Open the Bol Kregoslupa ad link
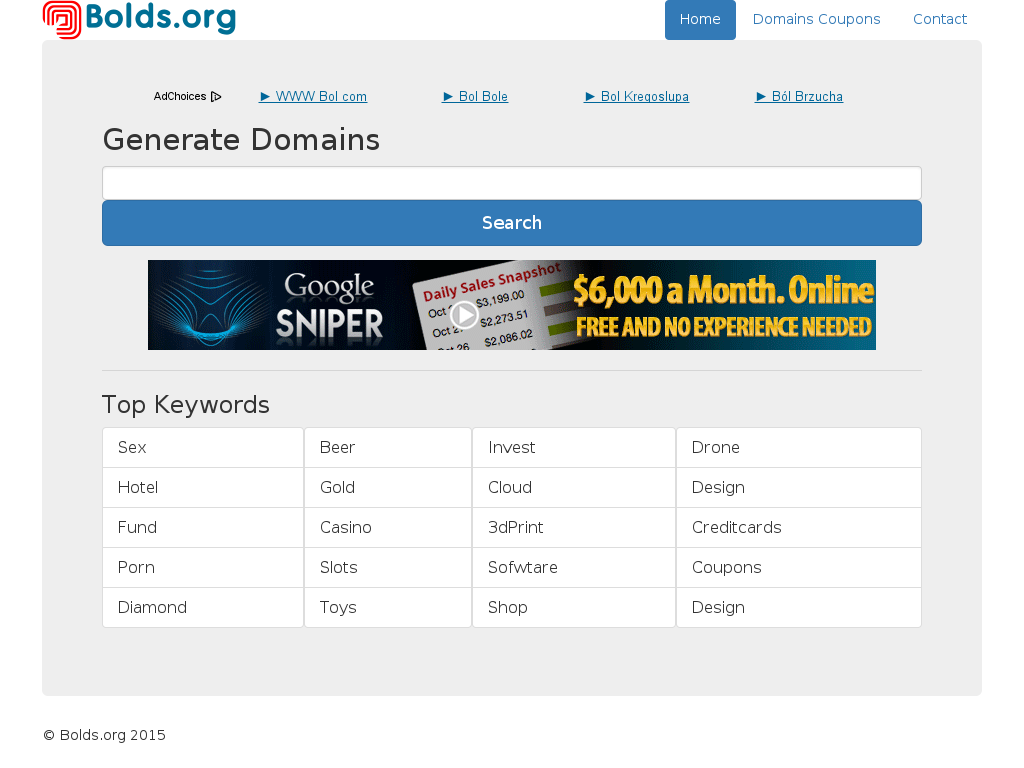Image resolution: width=1024 pixels, height=768 pixels. click(x=637, y=97)
